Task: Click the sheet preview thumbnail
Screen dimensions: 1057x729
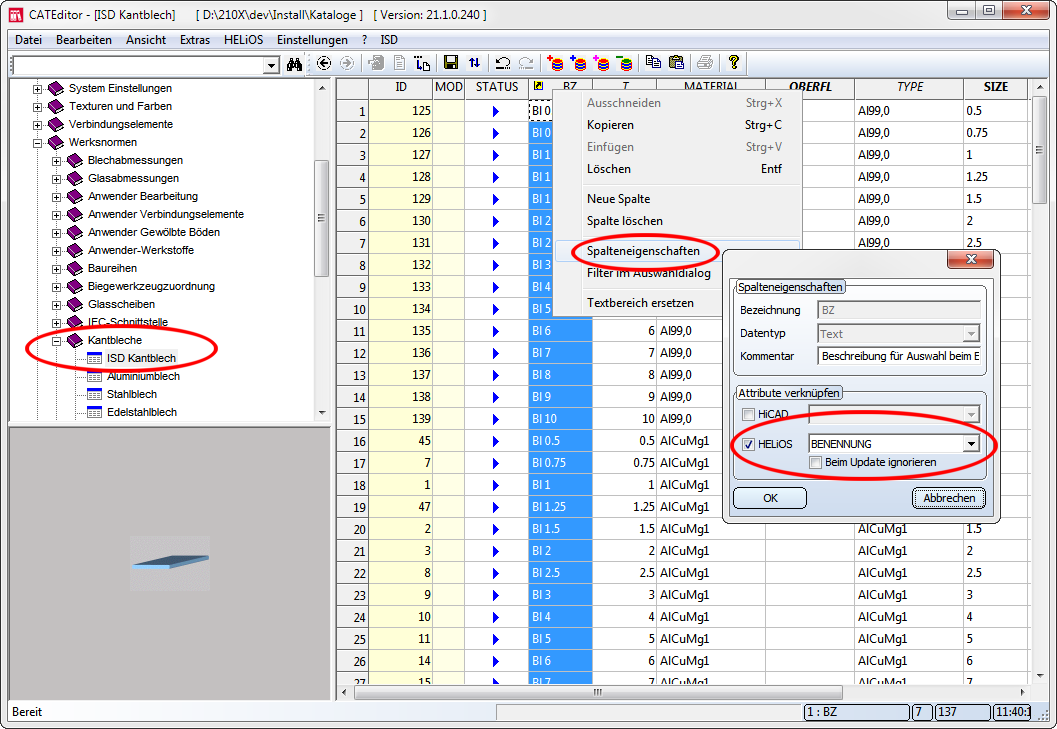Action: coord(170,562)
